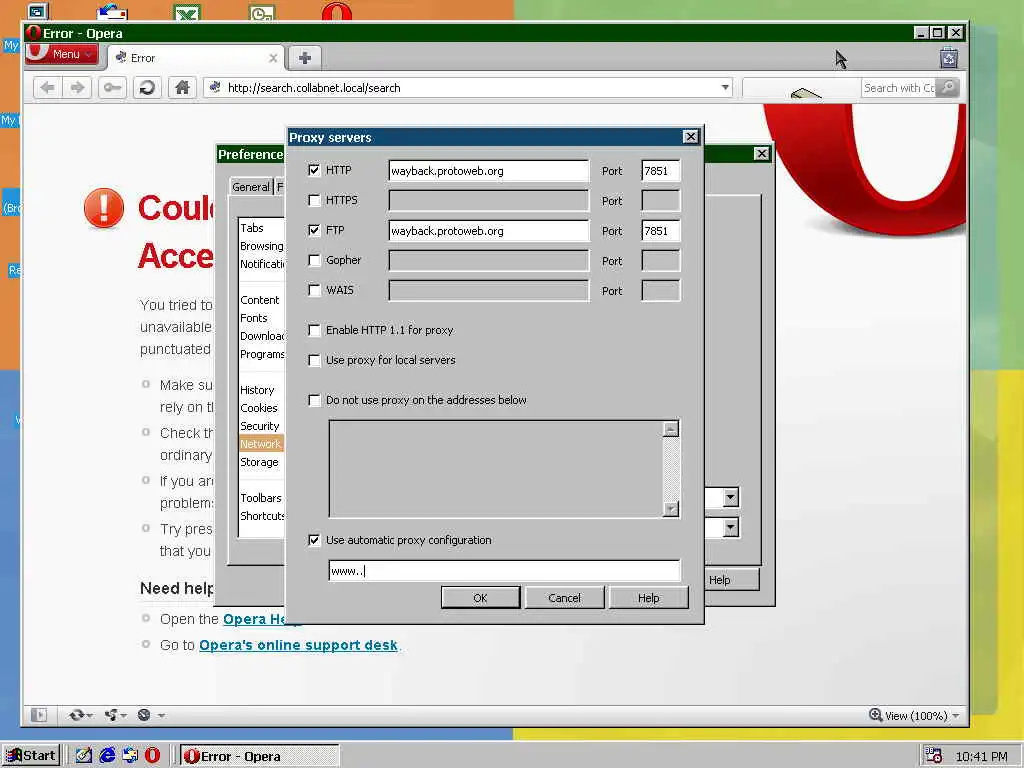
Task: Enable the HTTPS proxy checkbox
Action: click(314, 200)
